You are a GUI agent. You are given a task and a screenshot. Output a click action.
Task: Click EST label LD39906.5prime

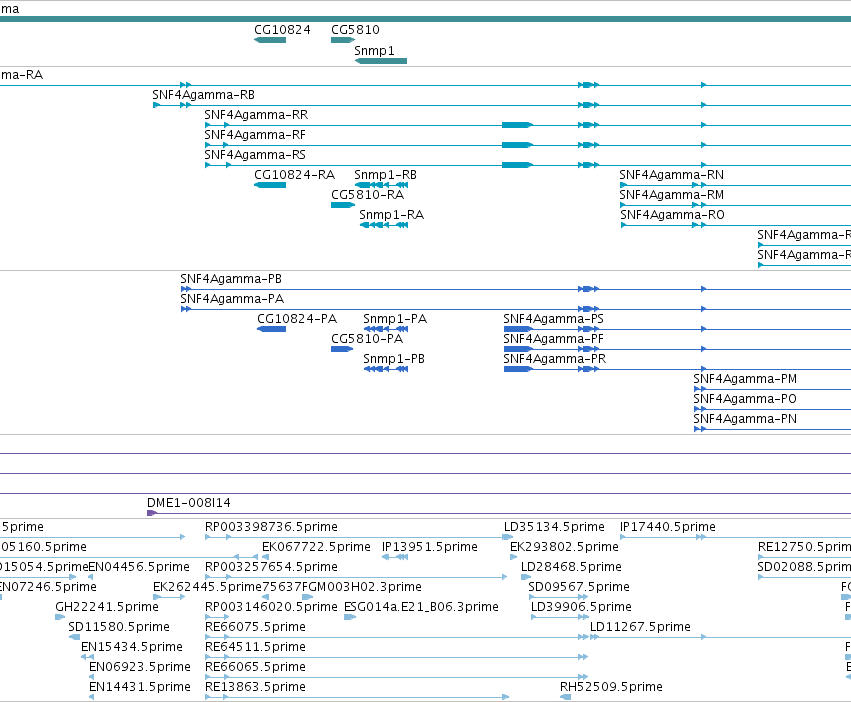click(x=581, y=608)
